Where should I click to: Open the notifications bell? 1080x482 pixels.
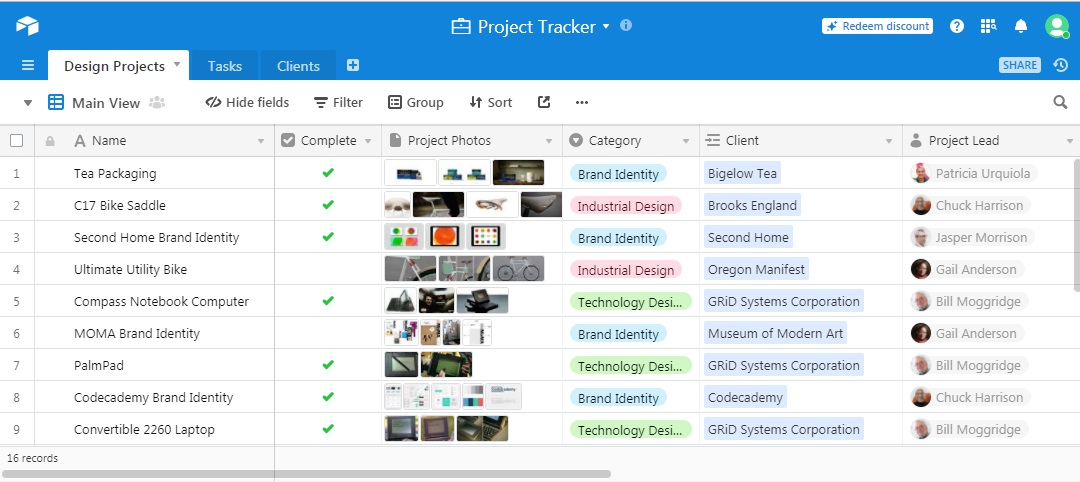[x=1021, y=26]
